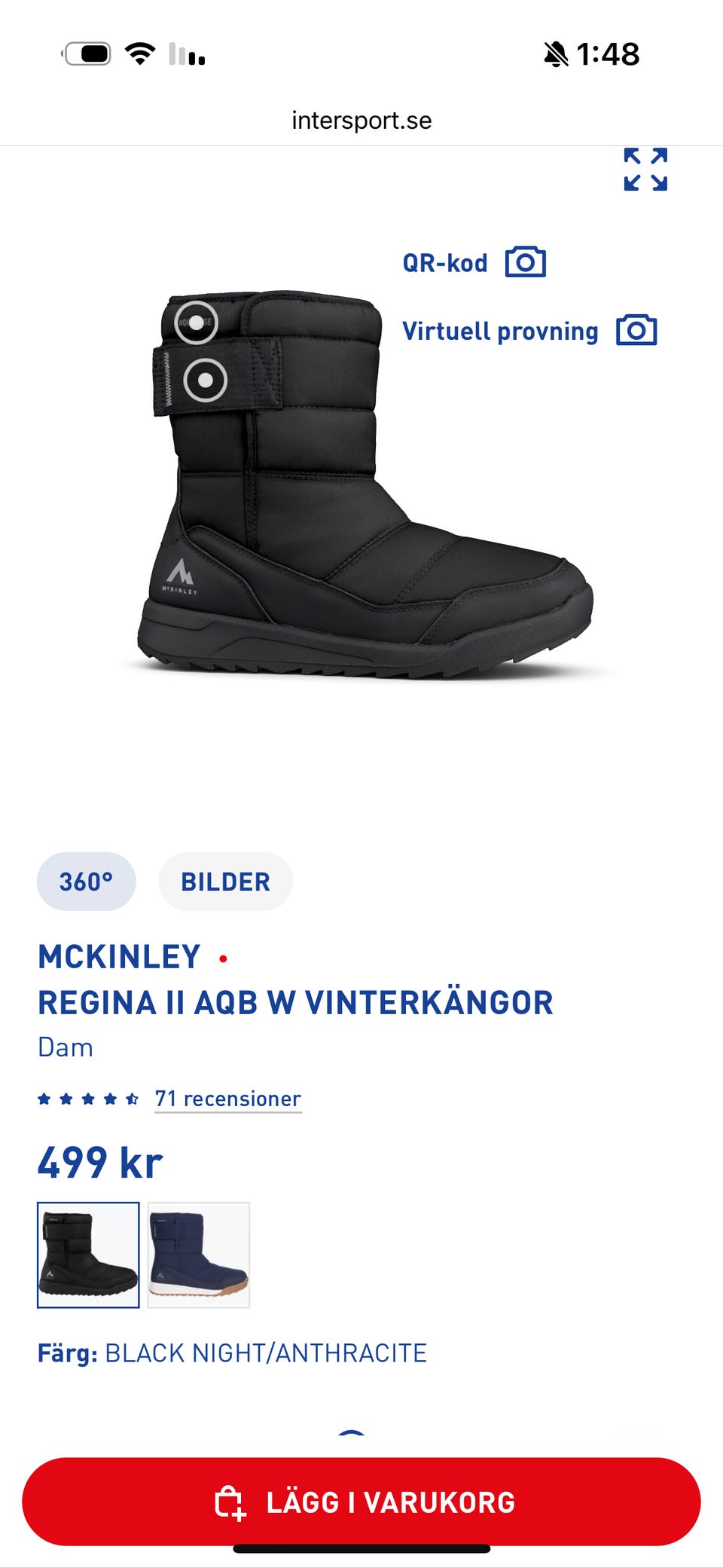Switch to the BILDER tab

[x=226, y=882]
